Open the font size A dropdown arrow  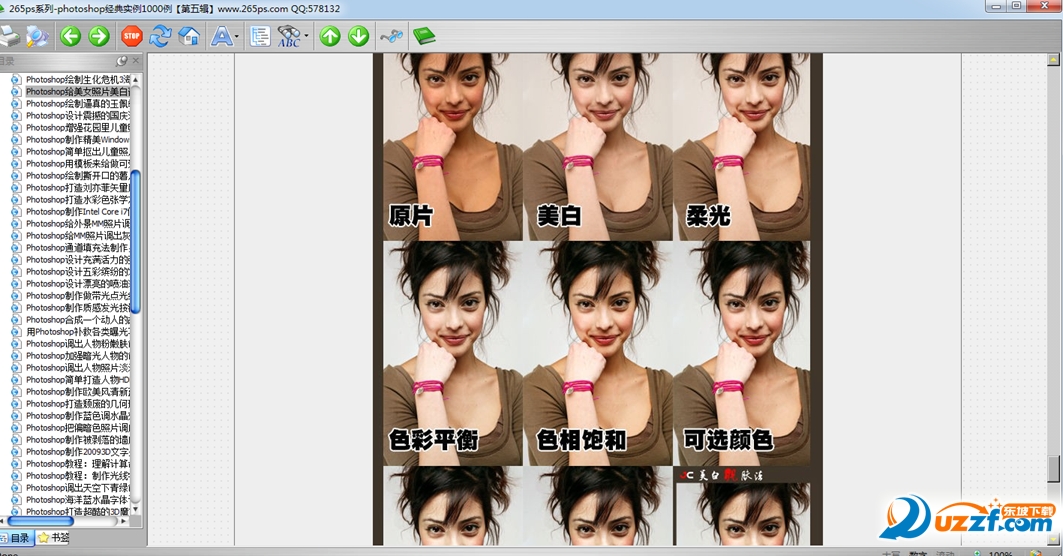coord(237,38)
